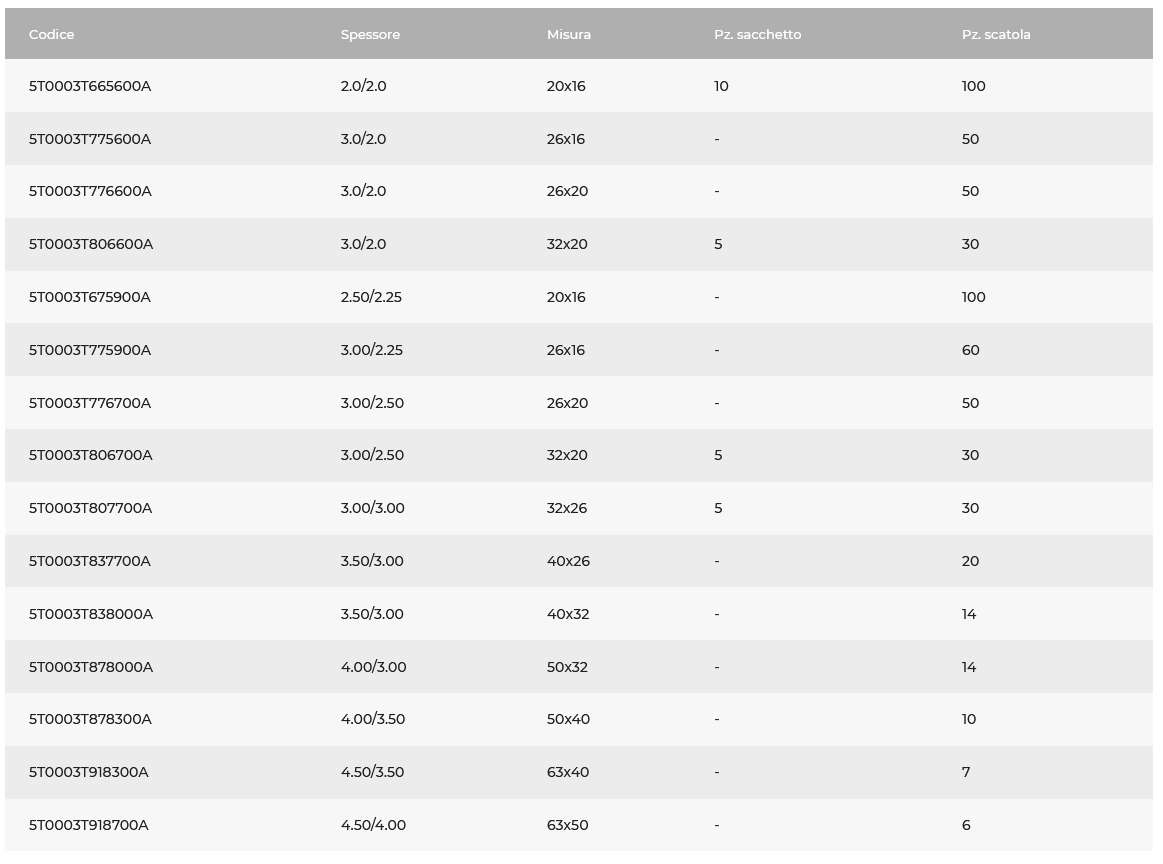The image size is (1163, 864).
Task: Click code 5T0003T776700A
Action: tap(90, 403)
